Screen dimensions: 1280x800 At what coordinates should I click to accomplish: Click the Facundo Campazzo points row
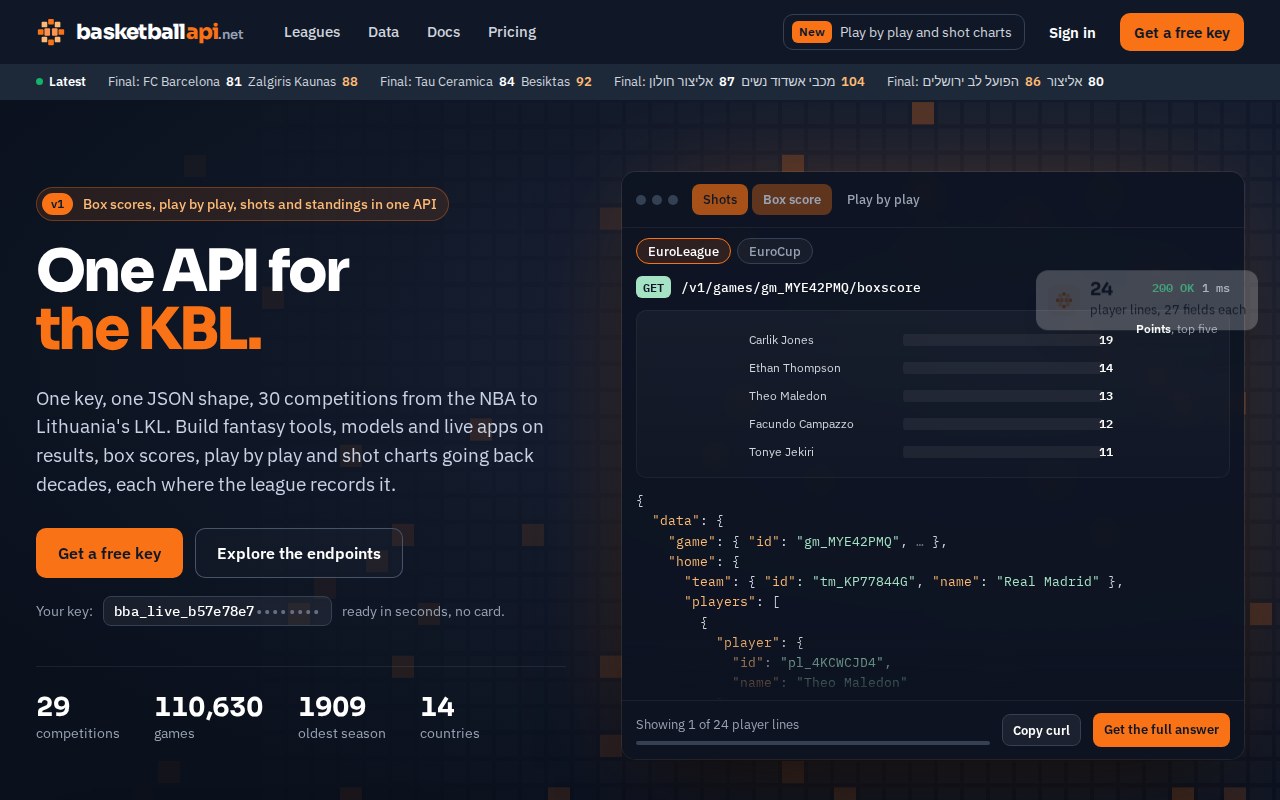pyautogui.click(x=931, y=424)
